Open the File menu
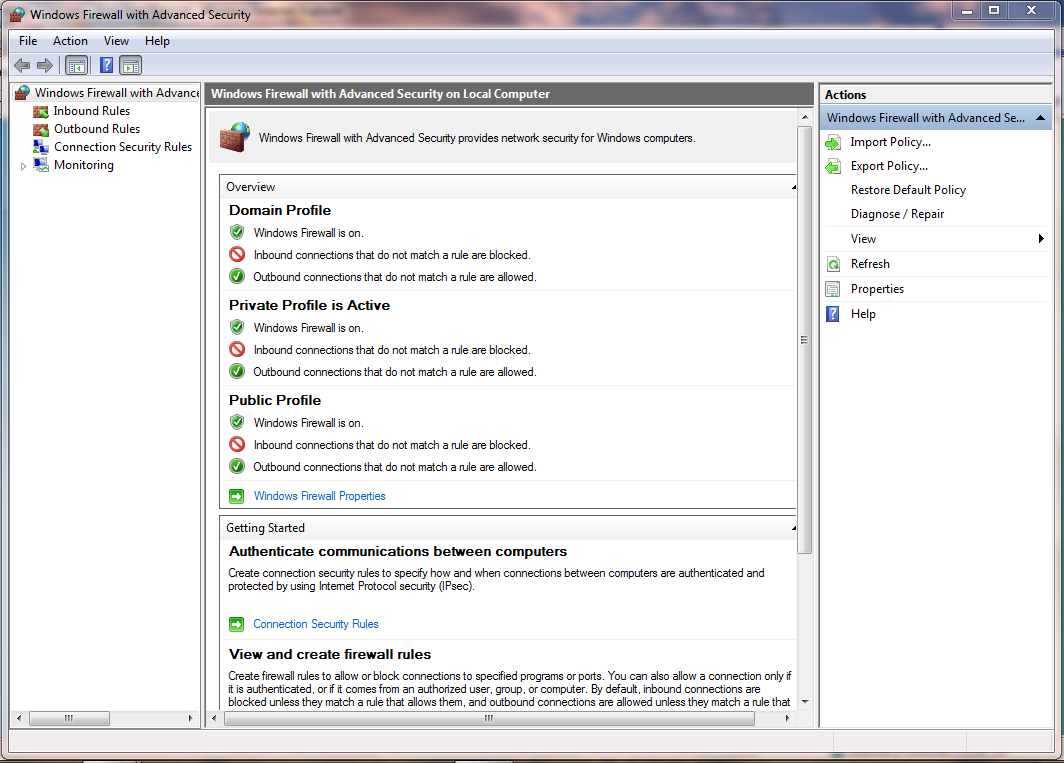This screenshot has height=763, width=1064. [28, 41]
